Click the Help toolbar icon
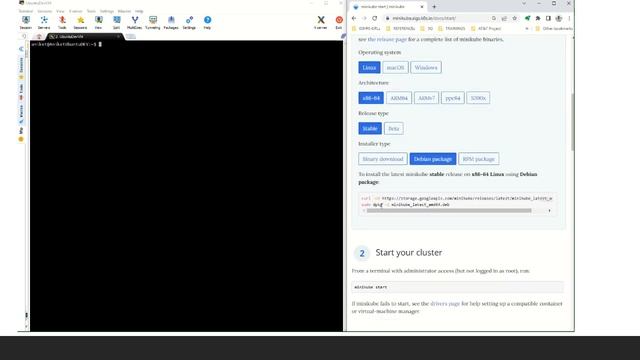This screenshot has height=360, width=640. (207, 22)
